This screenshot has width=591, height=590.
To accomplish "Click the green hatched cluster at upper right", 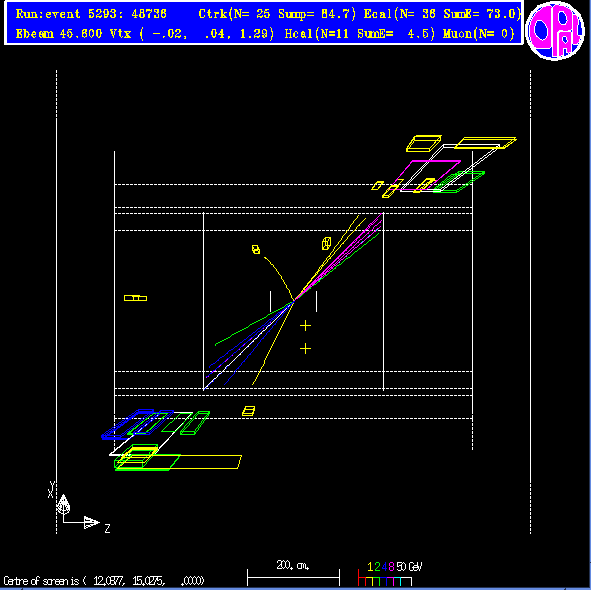I will click(459, 182).
